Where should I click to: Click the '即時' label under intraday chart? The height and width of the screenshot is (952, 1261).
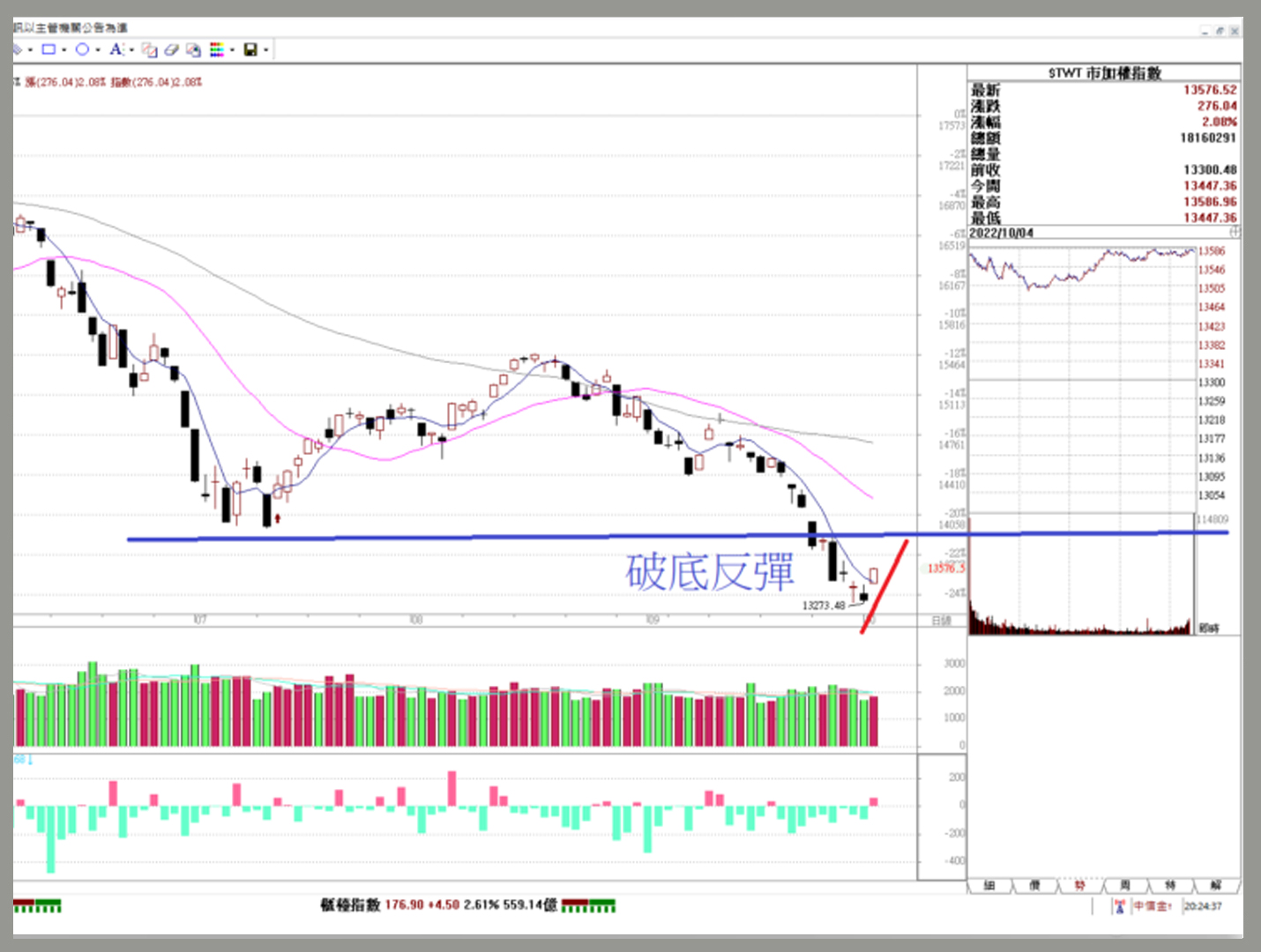coord(1209,628)
